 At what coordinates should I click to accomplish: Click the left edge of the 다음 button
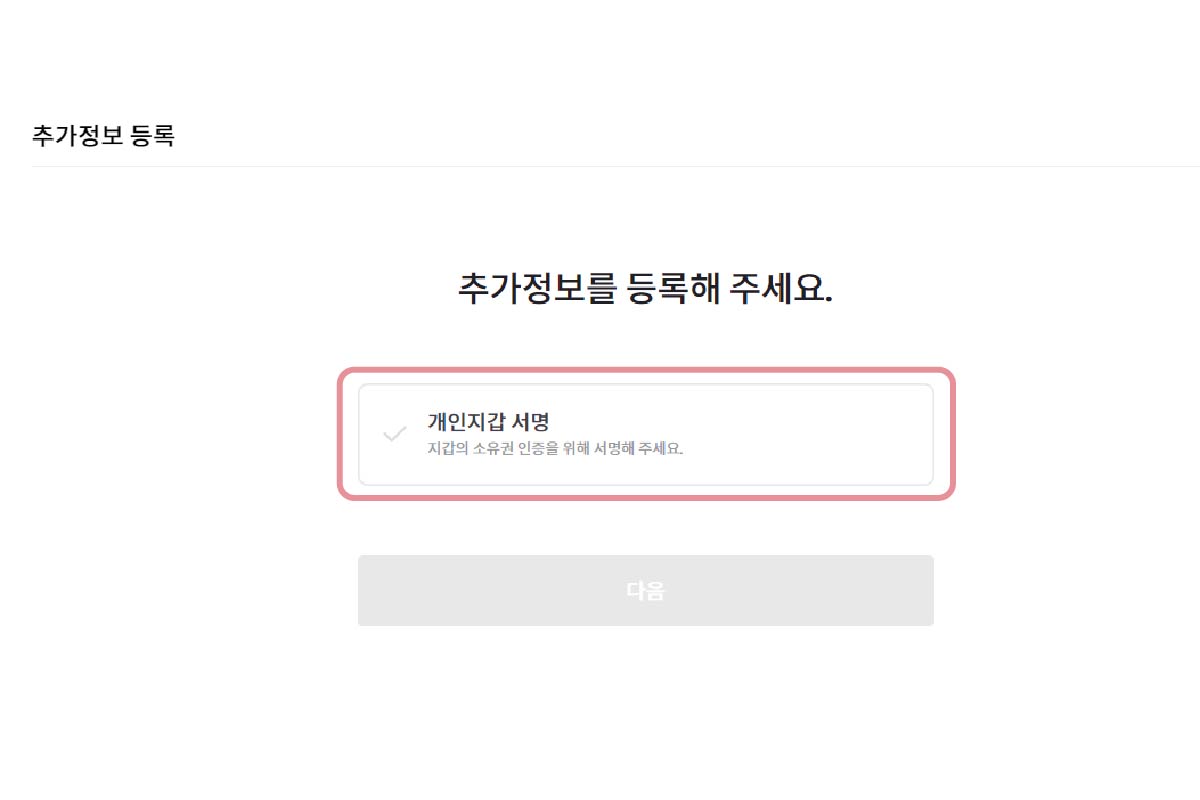tap(366, 590)
